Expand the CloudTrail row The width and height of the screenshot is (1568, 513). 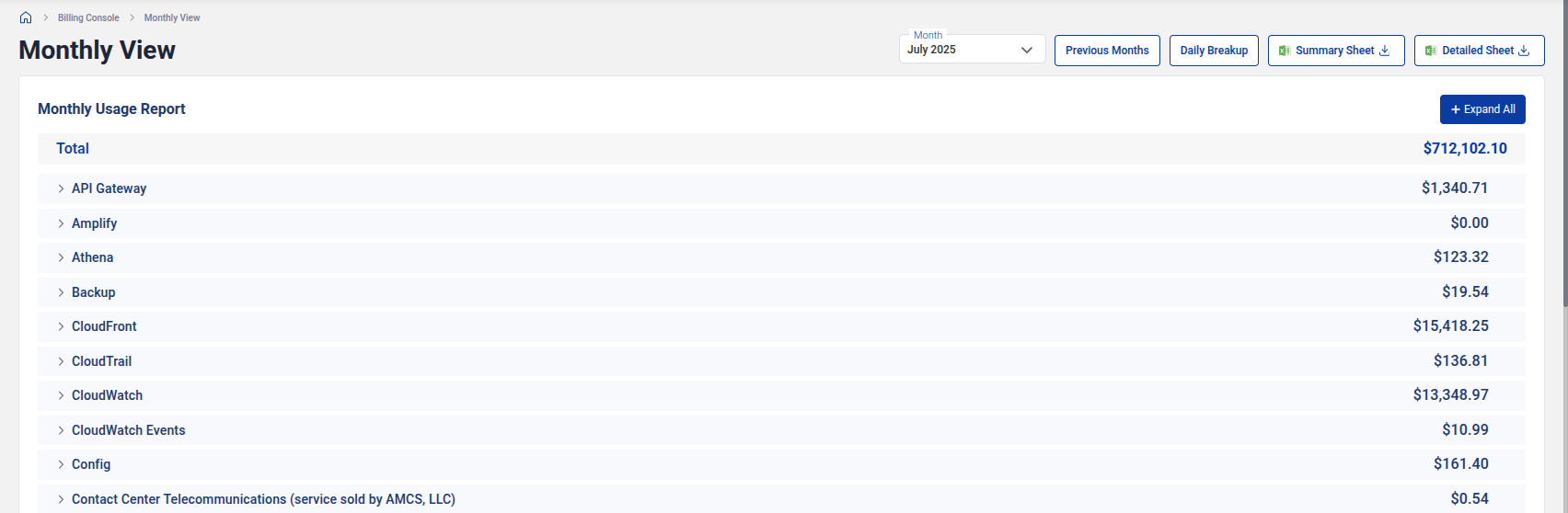click(61, 361)
